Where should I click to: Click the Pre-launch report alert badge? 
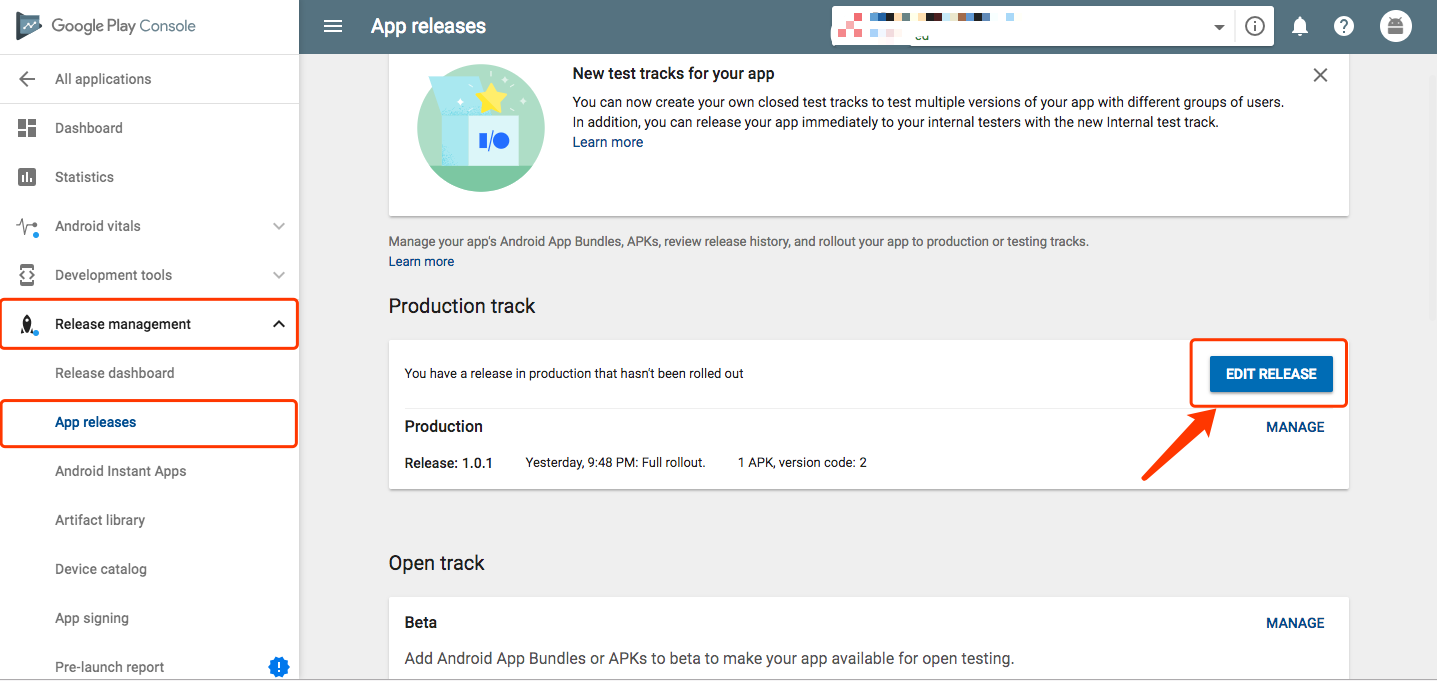point(279,667)
